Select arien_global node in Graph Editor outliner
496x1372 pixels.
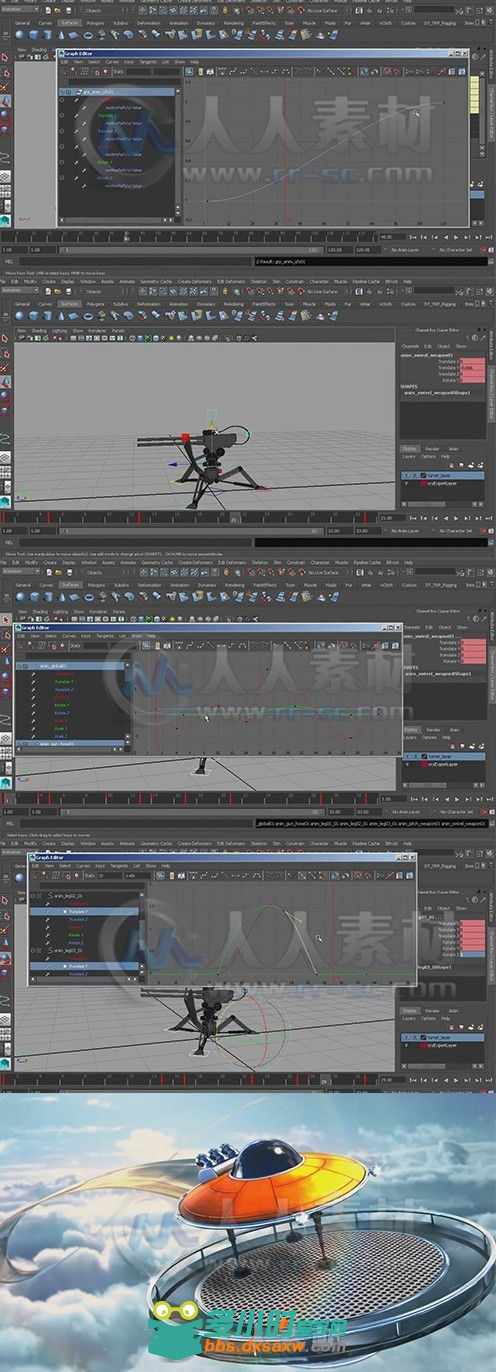[x=70, y=666]
